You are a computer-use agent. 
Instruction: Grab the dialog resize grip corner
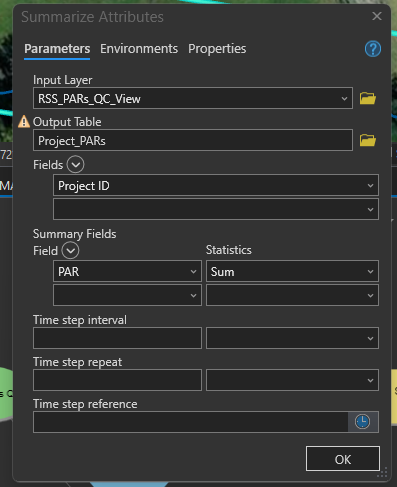tap(383, 473)
